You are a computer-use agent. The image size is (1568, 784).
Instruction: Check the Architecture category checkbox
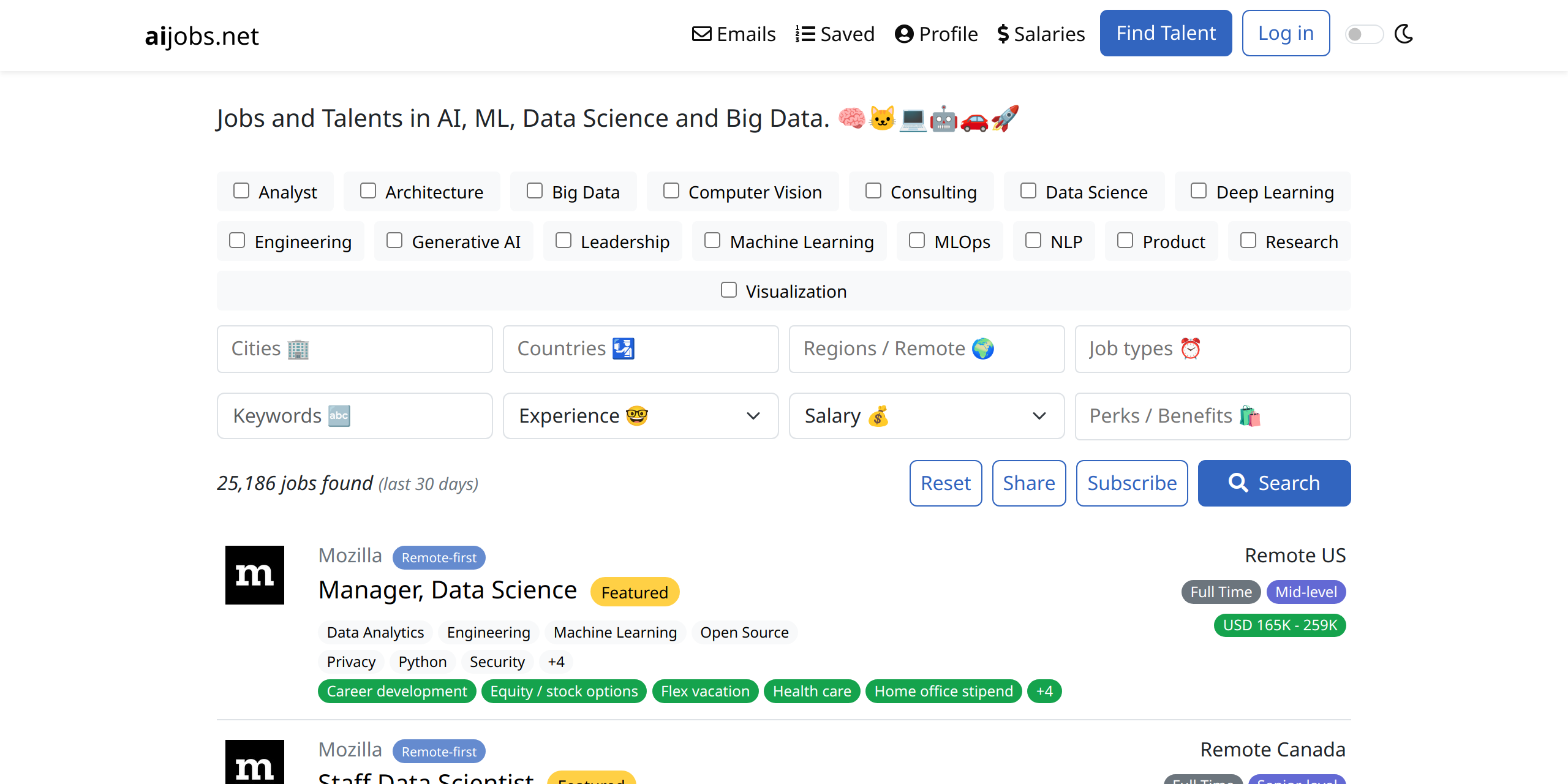(x=368, y=191)
